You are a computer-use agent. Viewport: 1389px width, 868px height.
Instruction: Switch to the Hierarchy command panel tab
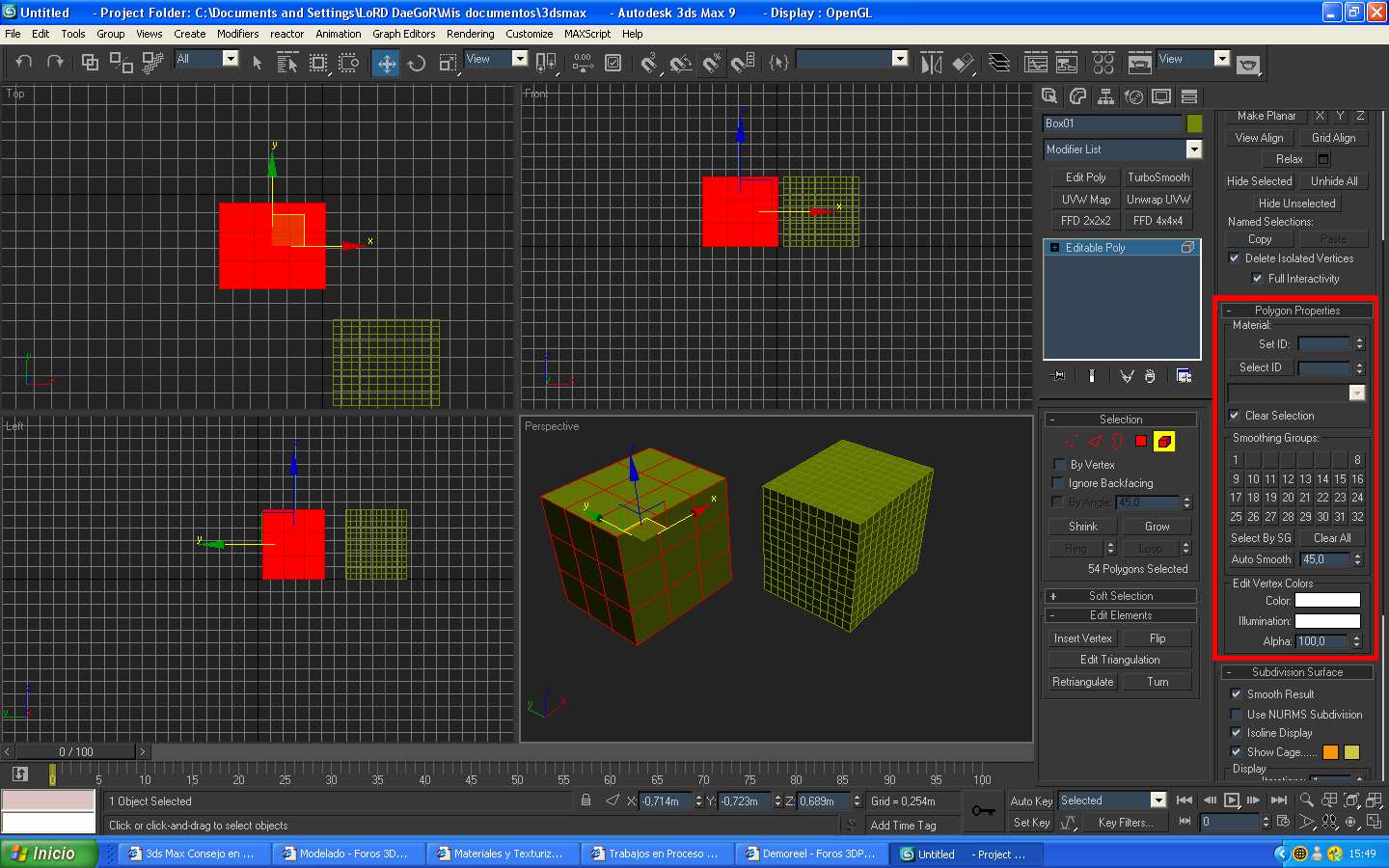1105,95
